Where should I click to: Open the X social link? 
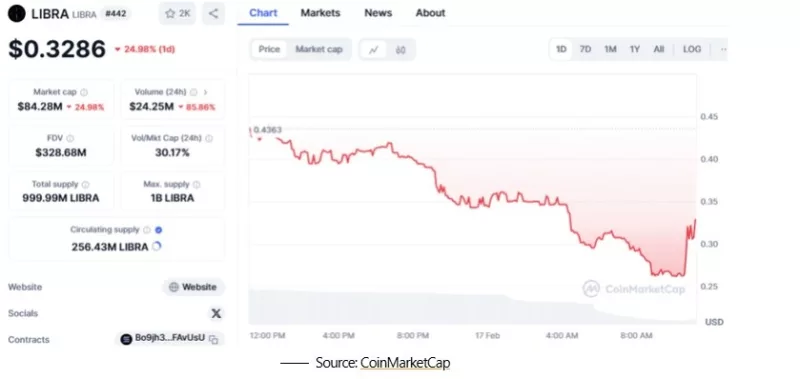(216, 313)
